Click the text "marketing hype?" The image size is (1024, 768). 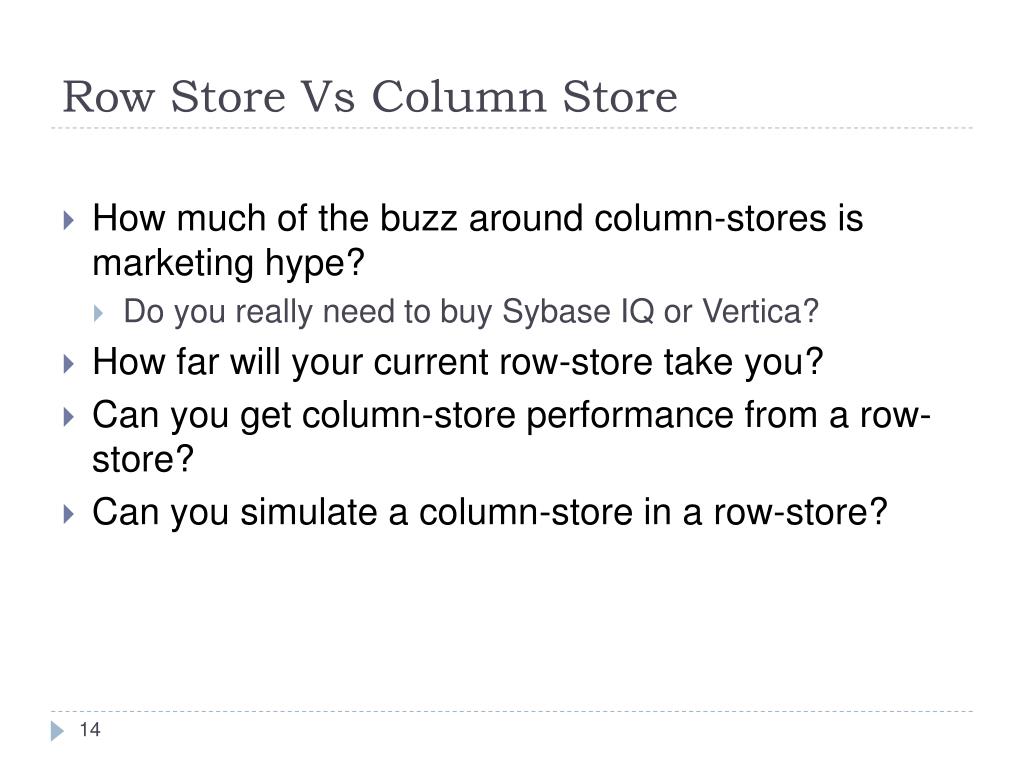(228, 263)
